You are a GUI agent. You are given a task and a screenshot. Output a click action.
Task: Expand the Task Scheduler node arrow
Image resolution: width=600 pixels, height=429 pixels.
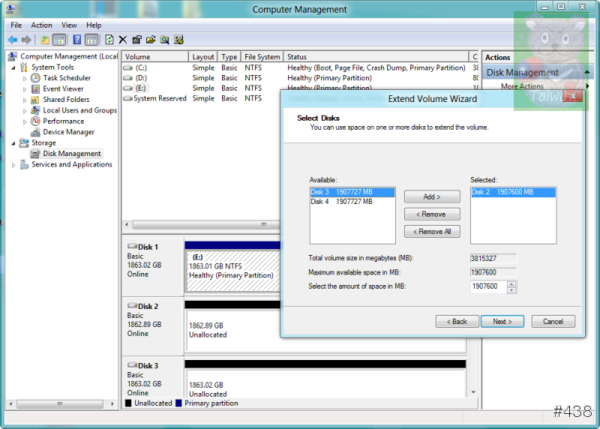tap(25, 78)
